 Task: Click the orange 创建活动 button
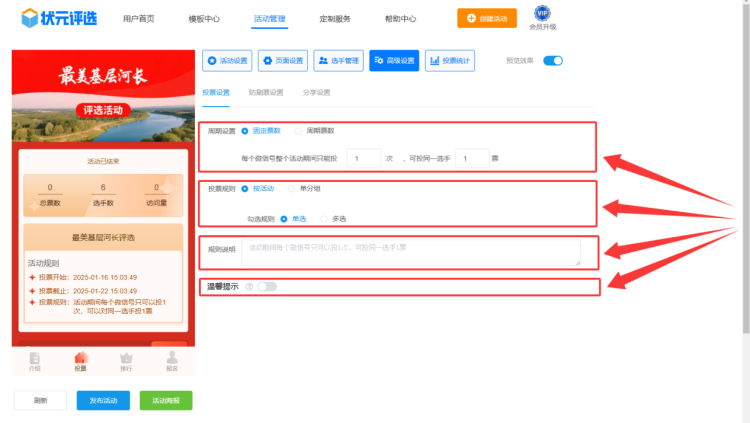(x=487, y=18)
